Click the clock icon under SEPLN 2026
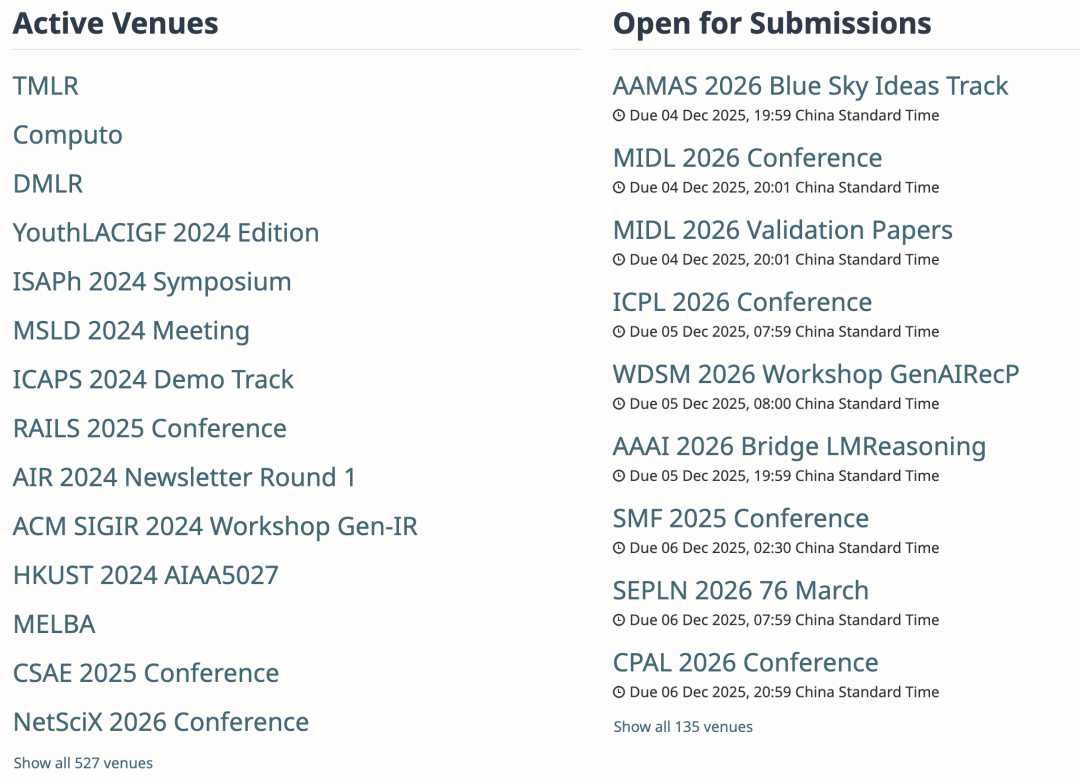The width and height of the screenshot is (1080, 783). click(x=619, y=620)
